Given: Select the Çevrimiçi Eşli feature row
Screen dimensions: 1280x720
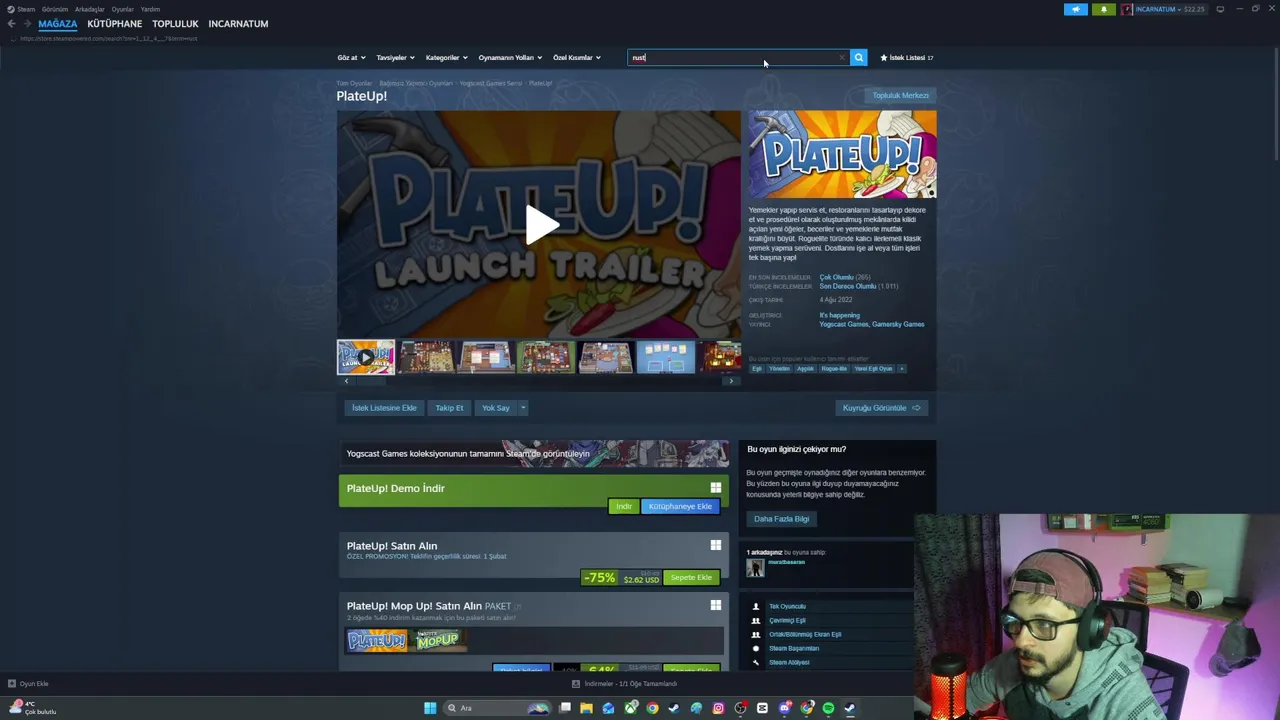Looking at the screenshot, I should pos(828,620).
